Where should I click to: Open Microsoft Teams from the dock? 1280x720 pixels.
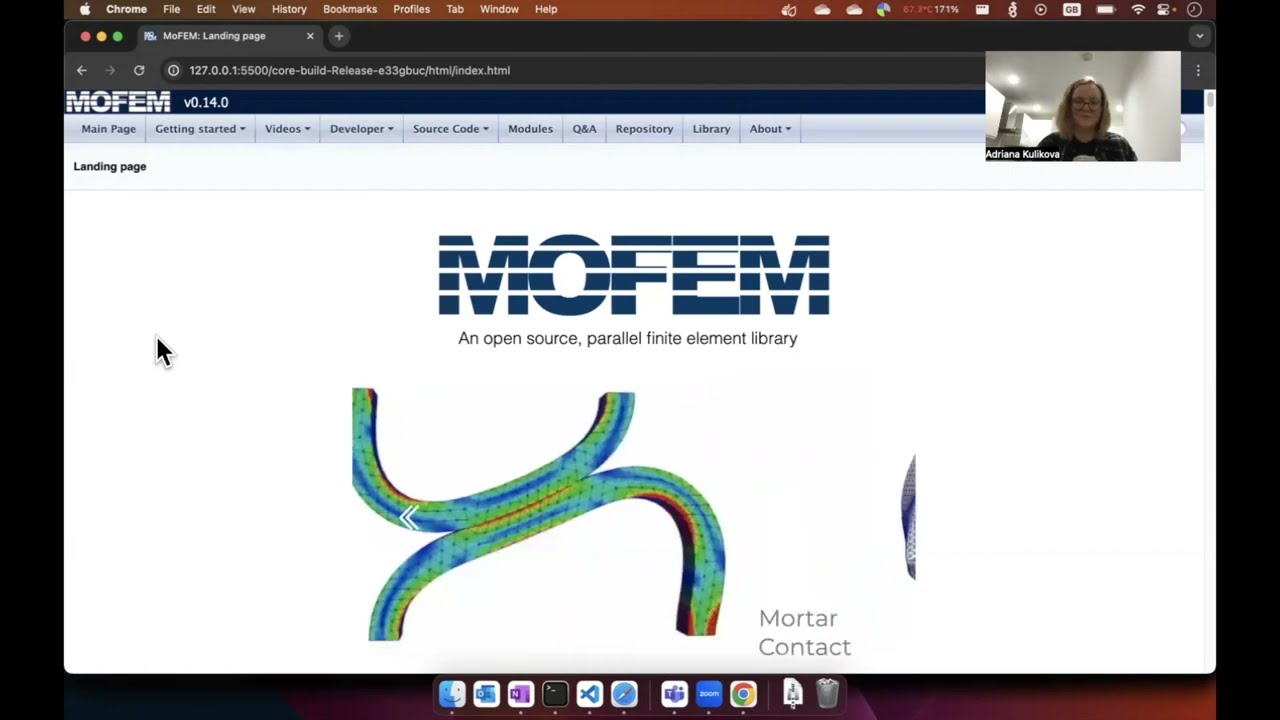[x=674, y=693]
